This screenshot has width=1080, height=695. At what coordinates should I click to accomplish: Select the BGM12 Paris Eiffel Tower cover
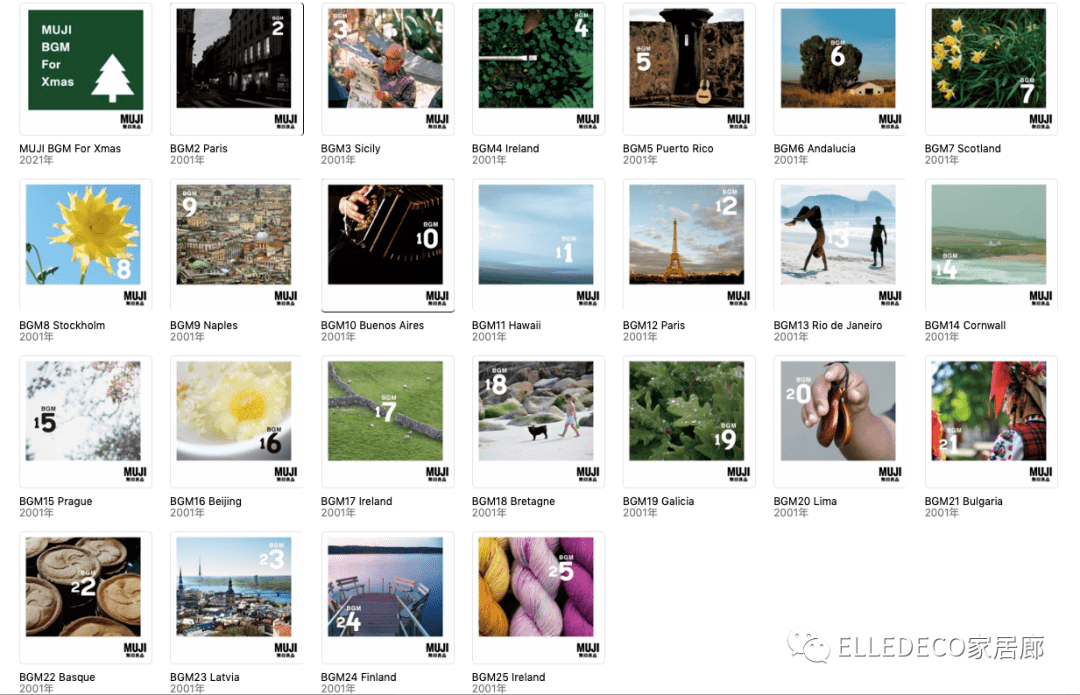pos(689,245)
